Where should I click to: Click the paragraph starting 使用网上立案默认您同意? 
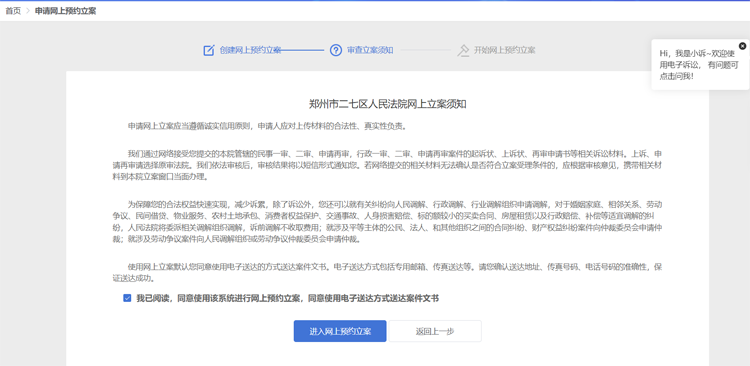(x=387, y=272)
